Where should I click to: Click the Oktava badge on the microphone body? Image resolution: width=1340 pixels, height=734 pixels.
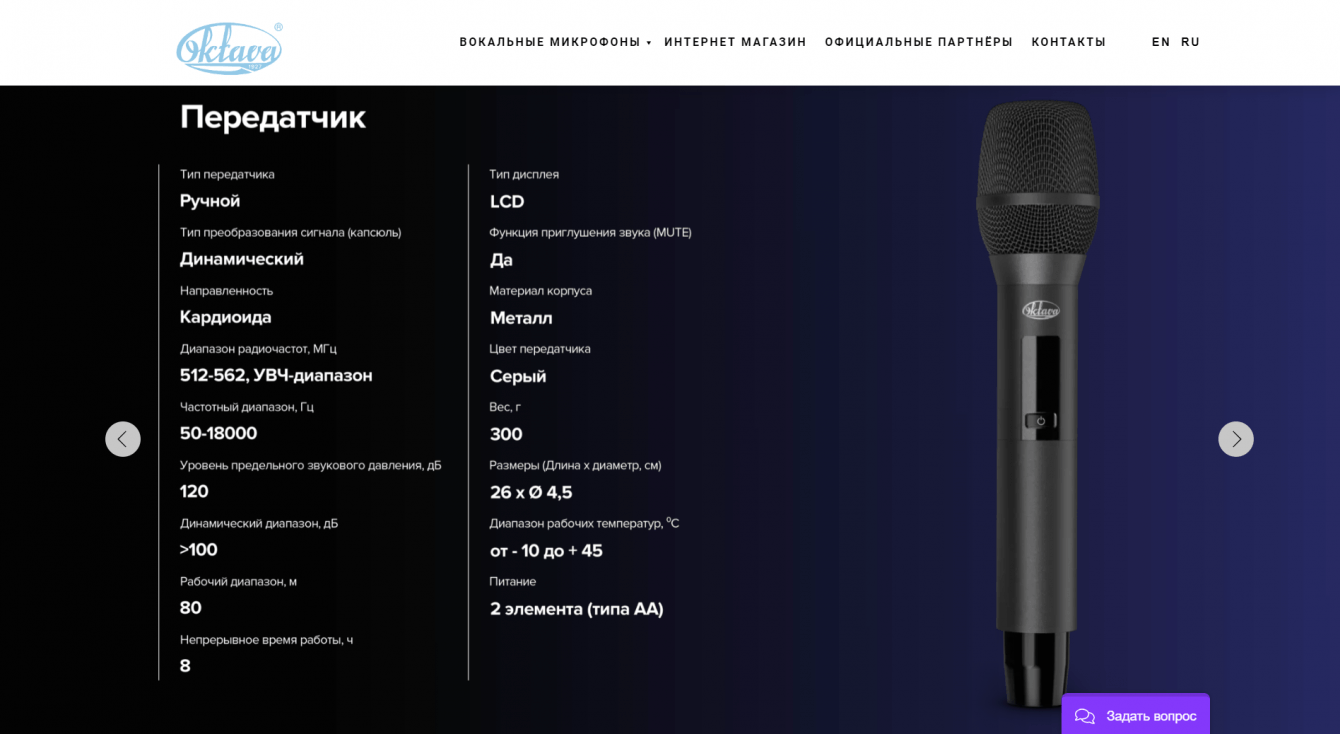[1040, 310]
